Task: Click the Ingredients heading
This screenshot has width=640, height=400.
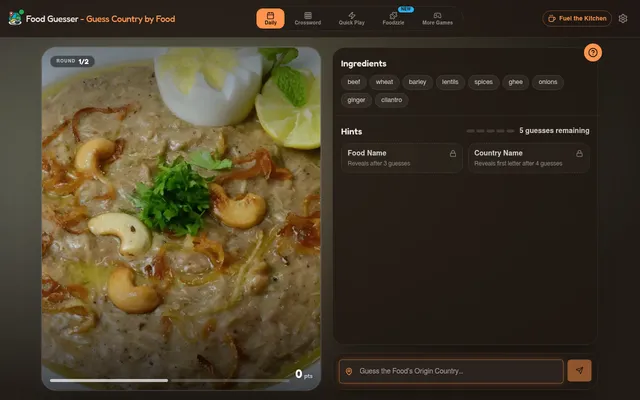Action: 363,64
